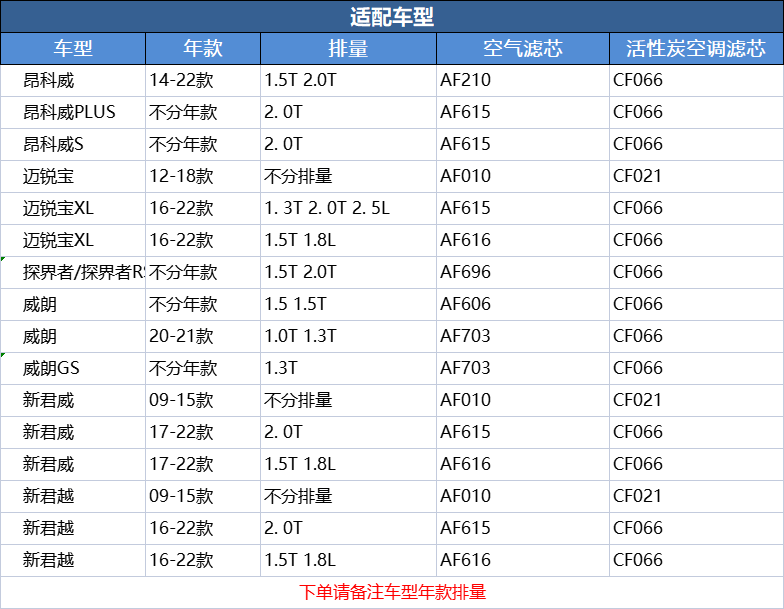Click the 车型 column header
This screenshot has width=784, height=609.
click(73, 48)
